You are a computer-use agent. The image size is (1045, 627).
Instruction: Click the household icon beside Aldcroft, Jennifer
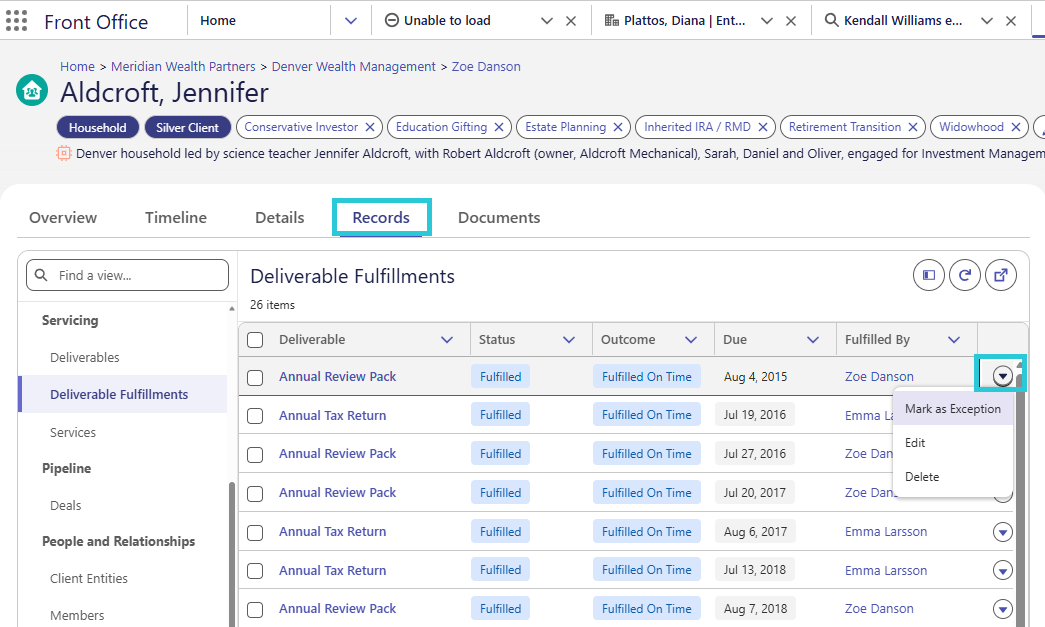point(32,91)
